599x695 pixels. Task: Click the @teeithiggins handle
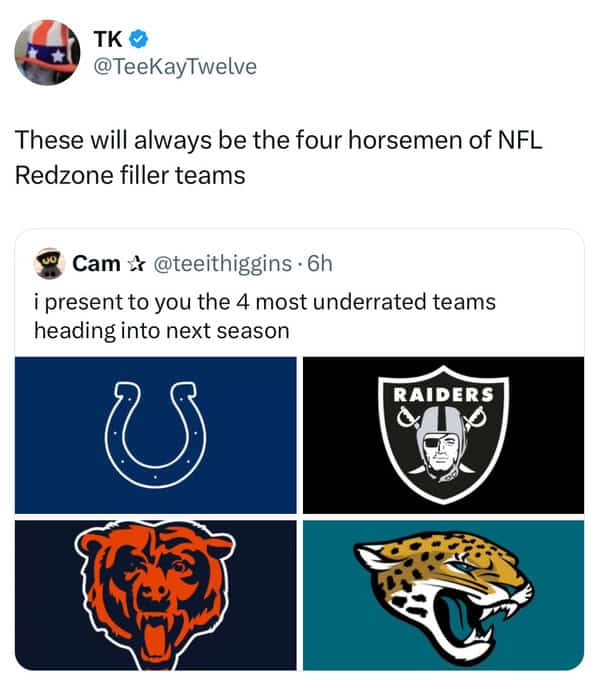tap(223, 264)
